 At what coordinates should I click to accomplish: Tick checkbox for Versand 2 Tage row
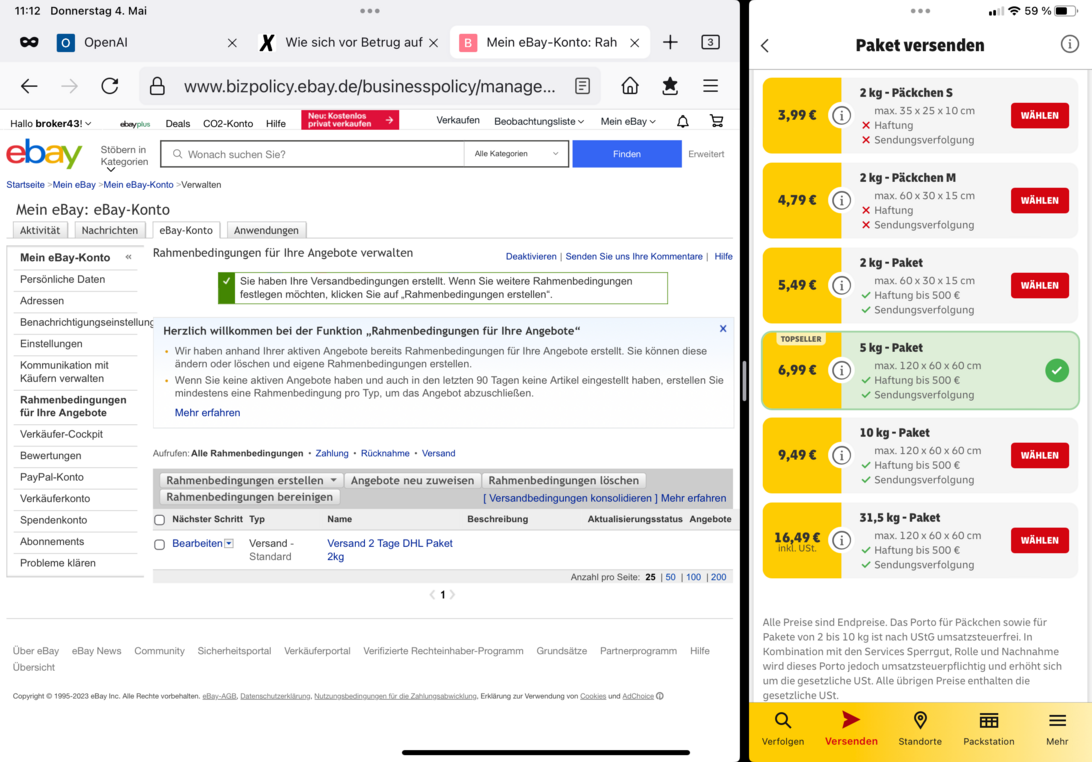coord(159,545)
